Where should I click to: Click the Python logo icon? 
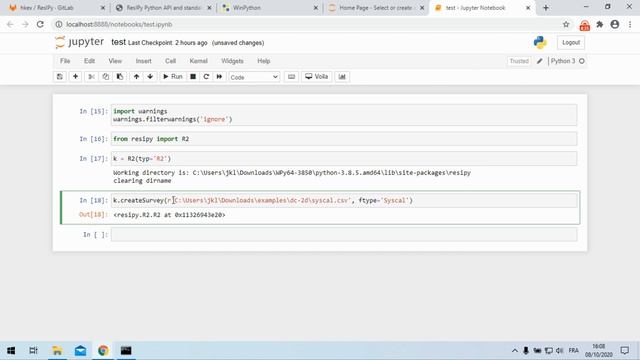(540, 42)
